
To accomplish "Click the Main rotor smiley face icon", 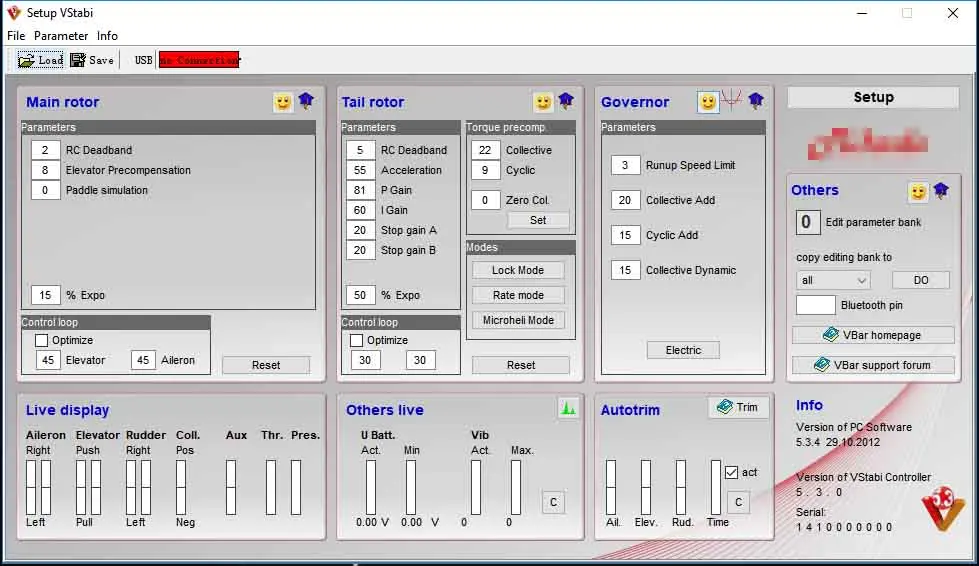I will [283, 102].
